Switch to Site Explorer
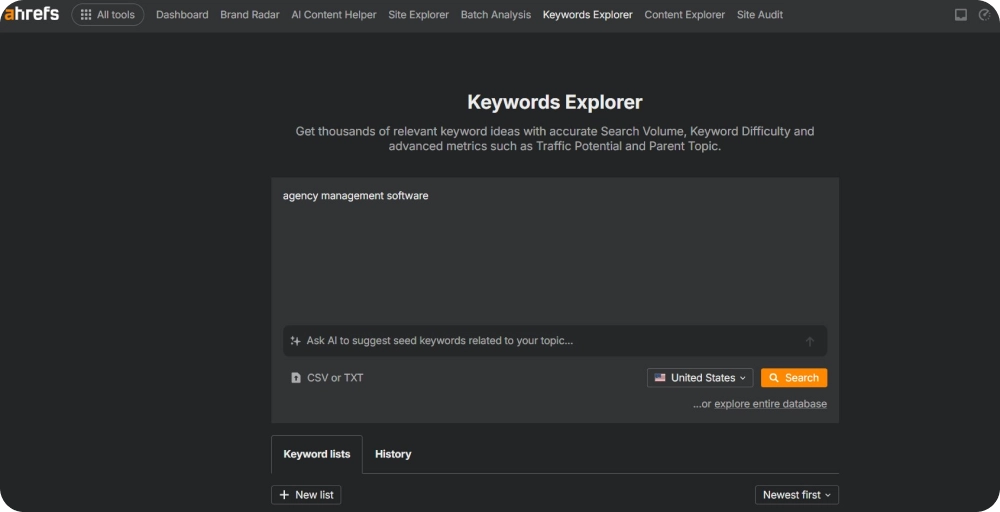1000x512 pixels. pos(418,15)
